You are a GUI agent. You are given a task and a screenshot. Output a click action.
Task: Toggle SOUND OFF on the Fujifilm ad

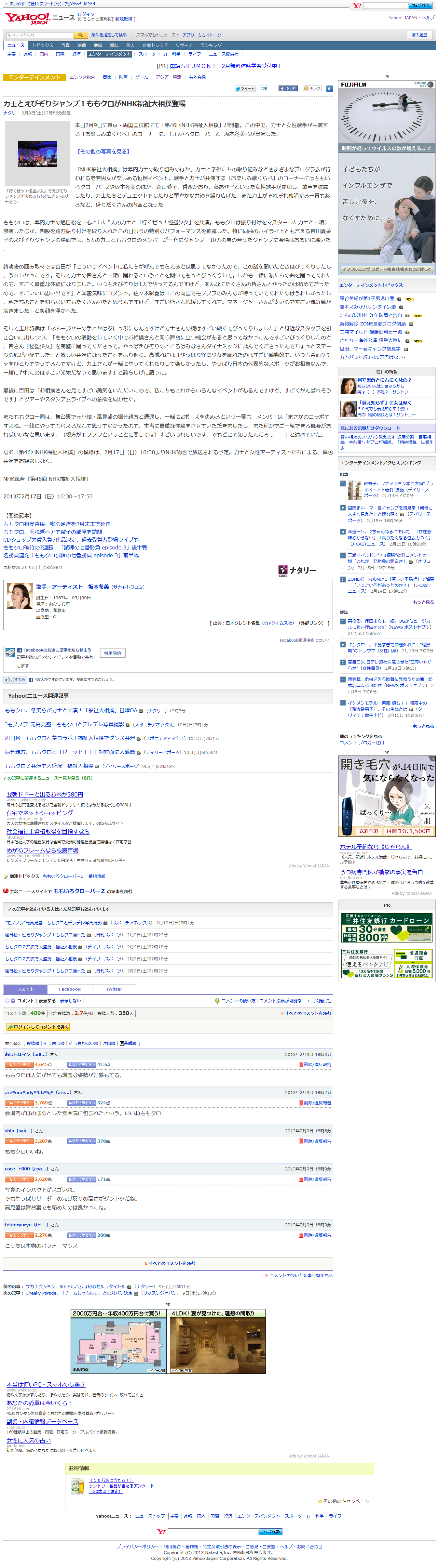pyautogui.click(x=424, y=85)
